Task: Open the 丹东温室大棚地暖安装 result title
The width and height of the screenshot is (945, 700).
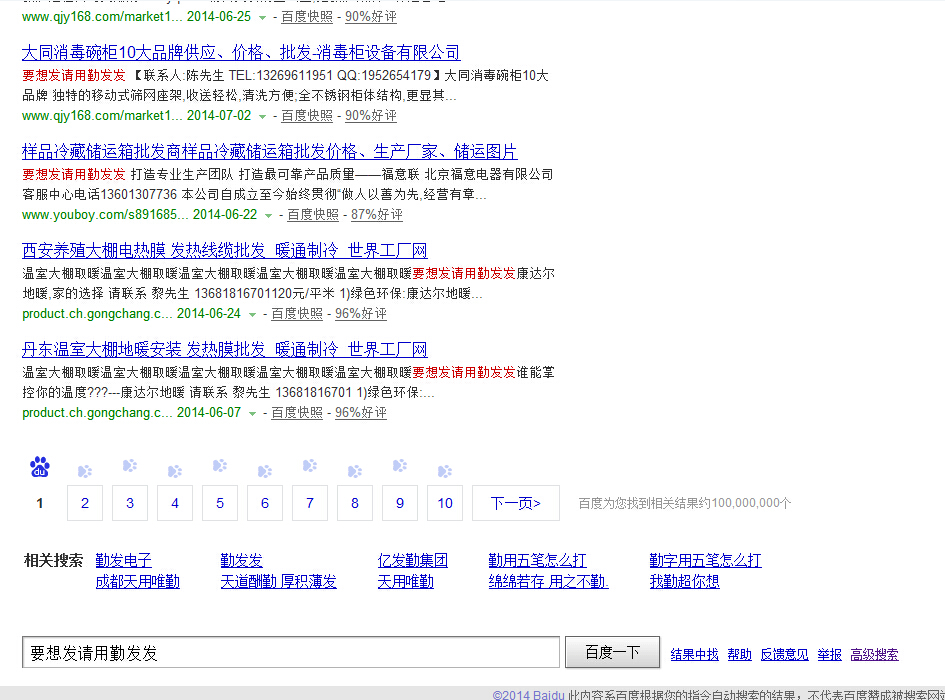Action: 224,350
